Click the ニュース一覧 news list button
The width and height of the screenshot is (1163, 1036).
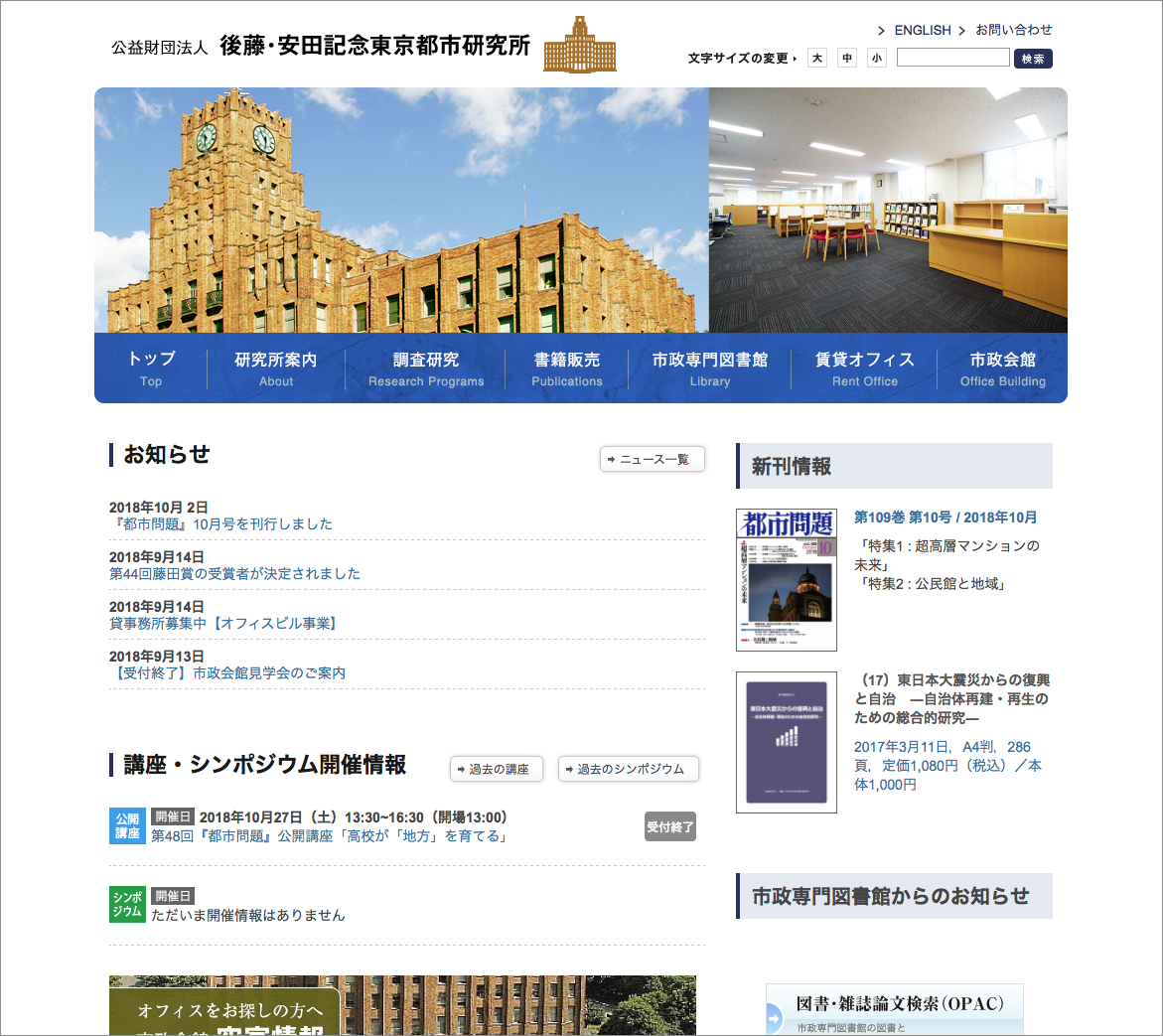click(653, 459)
